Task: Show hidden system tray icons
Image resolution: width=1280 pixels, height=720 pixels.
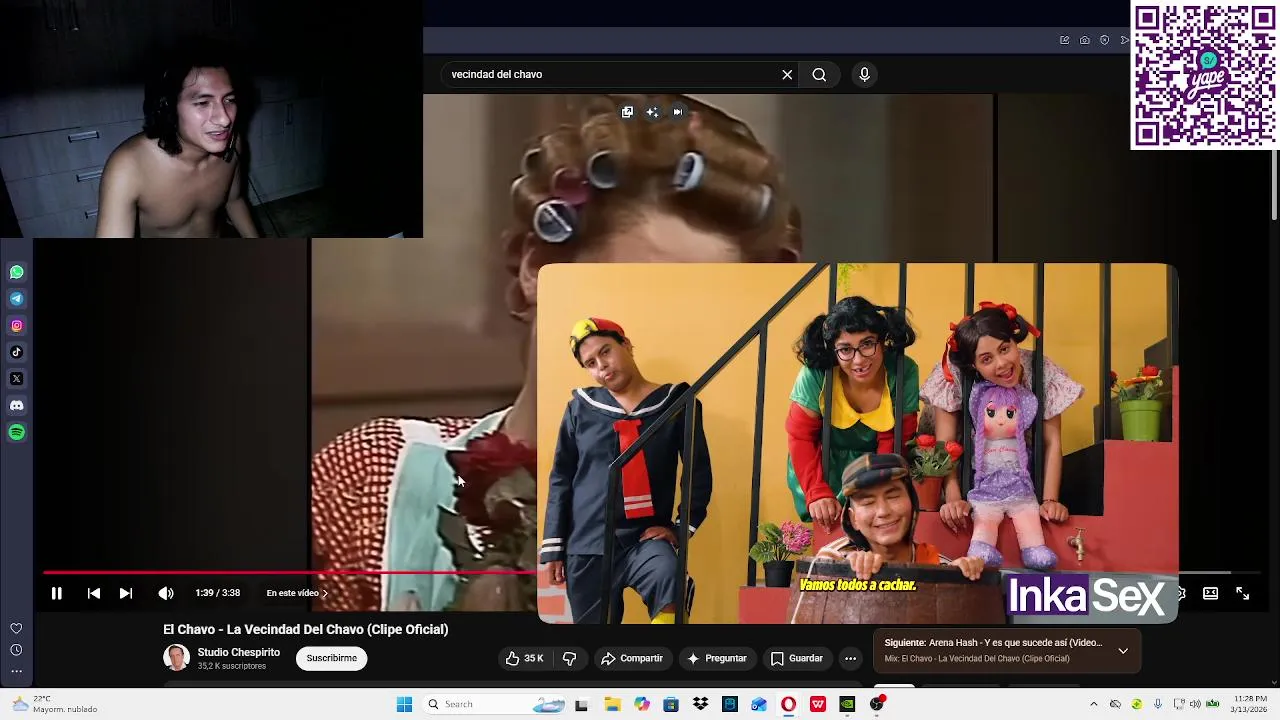Action: point(1093,704)
